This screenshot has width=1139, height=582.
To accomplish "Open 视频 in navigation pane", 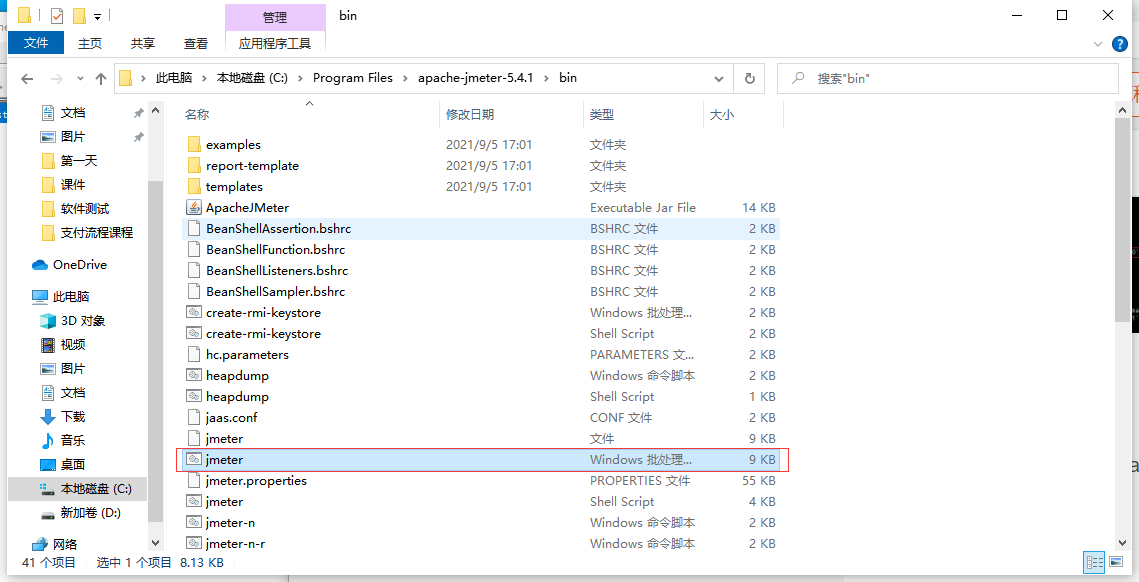I will tap(73, 344).
